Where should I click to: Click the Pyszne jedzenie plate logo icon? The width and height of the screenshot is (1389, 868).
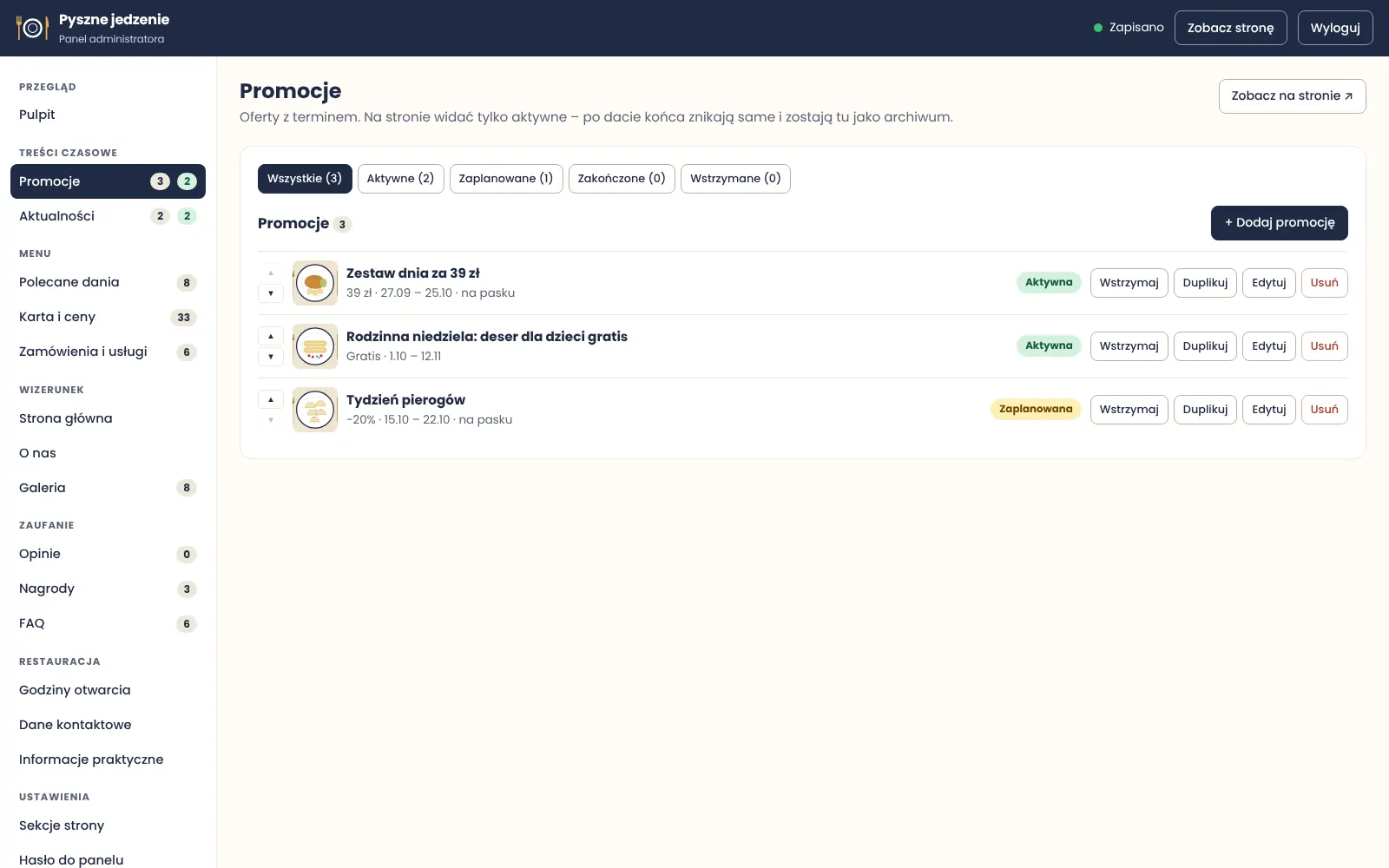[x=32, y=28]
